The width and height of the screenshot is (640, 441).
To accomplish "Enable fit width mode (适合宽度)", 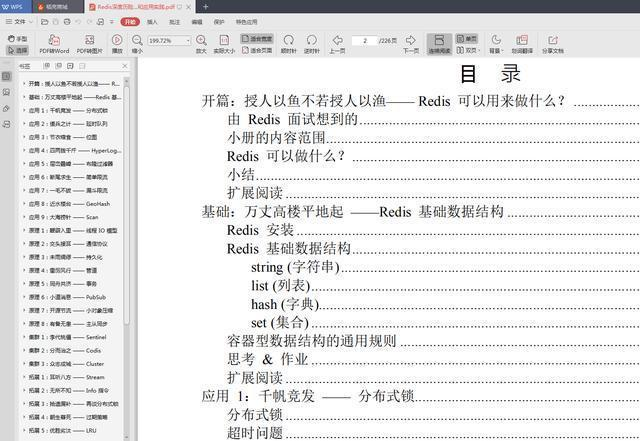I will tap(257, 39).
